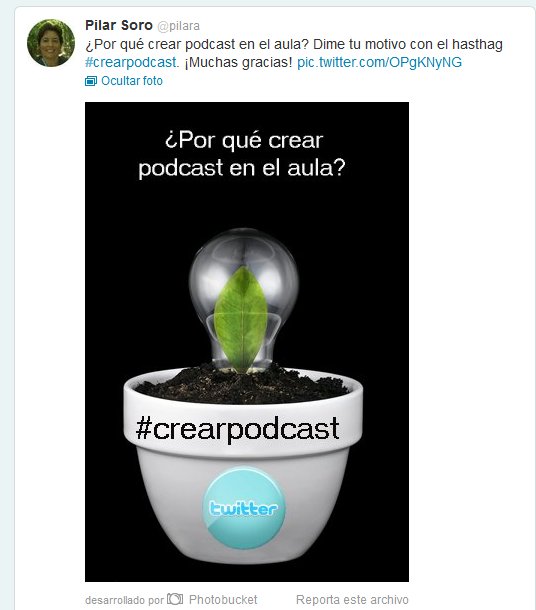Click the white flowerpot bowl in the photo
The height and width of the screenshot is (610, 536).
[x=243, y=467]
